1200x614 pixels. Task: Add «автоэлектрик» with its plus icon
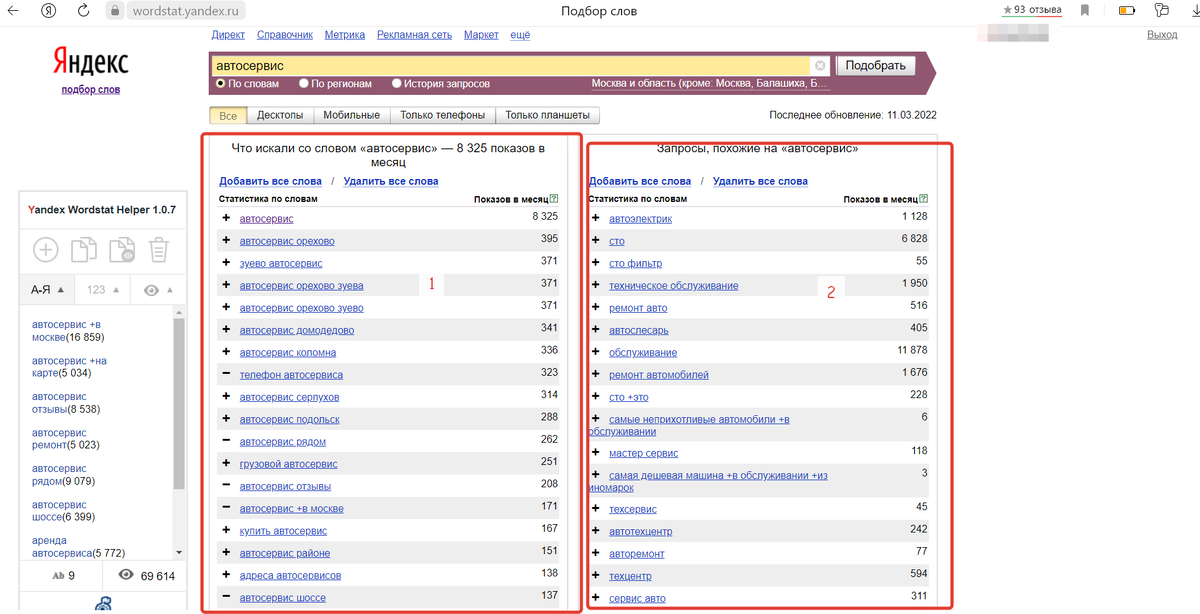click(x=596, y=218)
